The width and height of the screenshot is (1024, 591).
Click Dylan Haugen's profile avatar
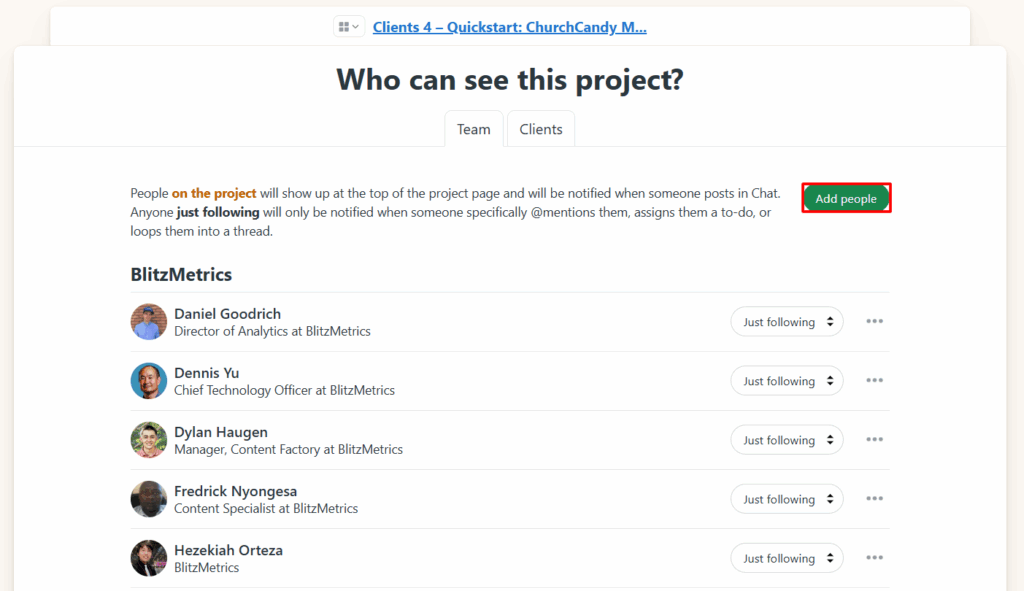(x=149, y=440)
